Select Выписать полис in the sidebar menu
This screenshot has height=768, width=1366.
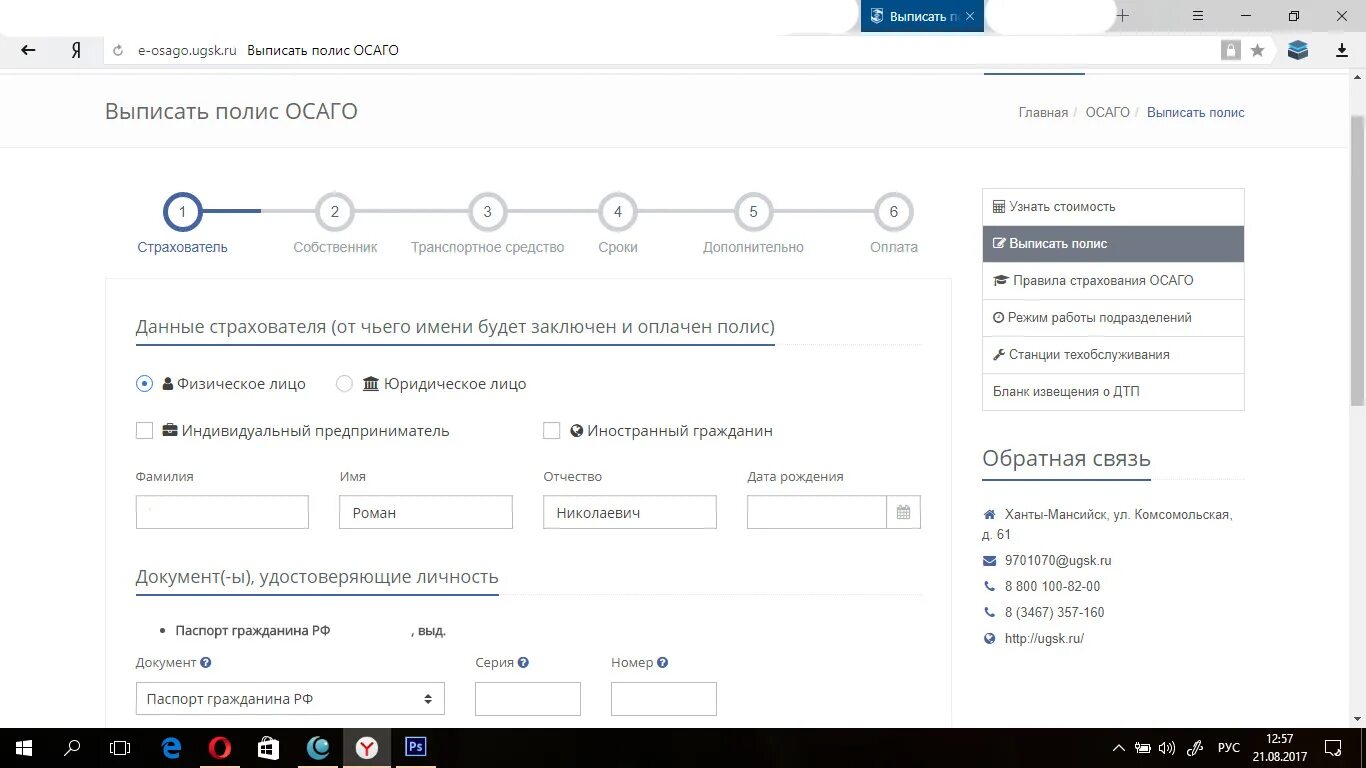1113,244
